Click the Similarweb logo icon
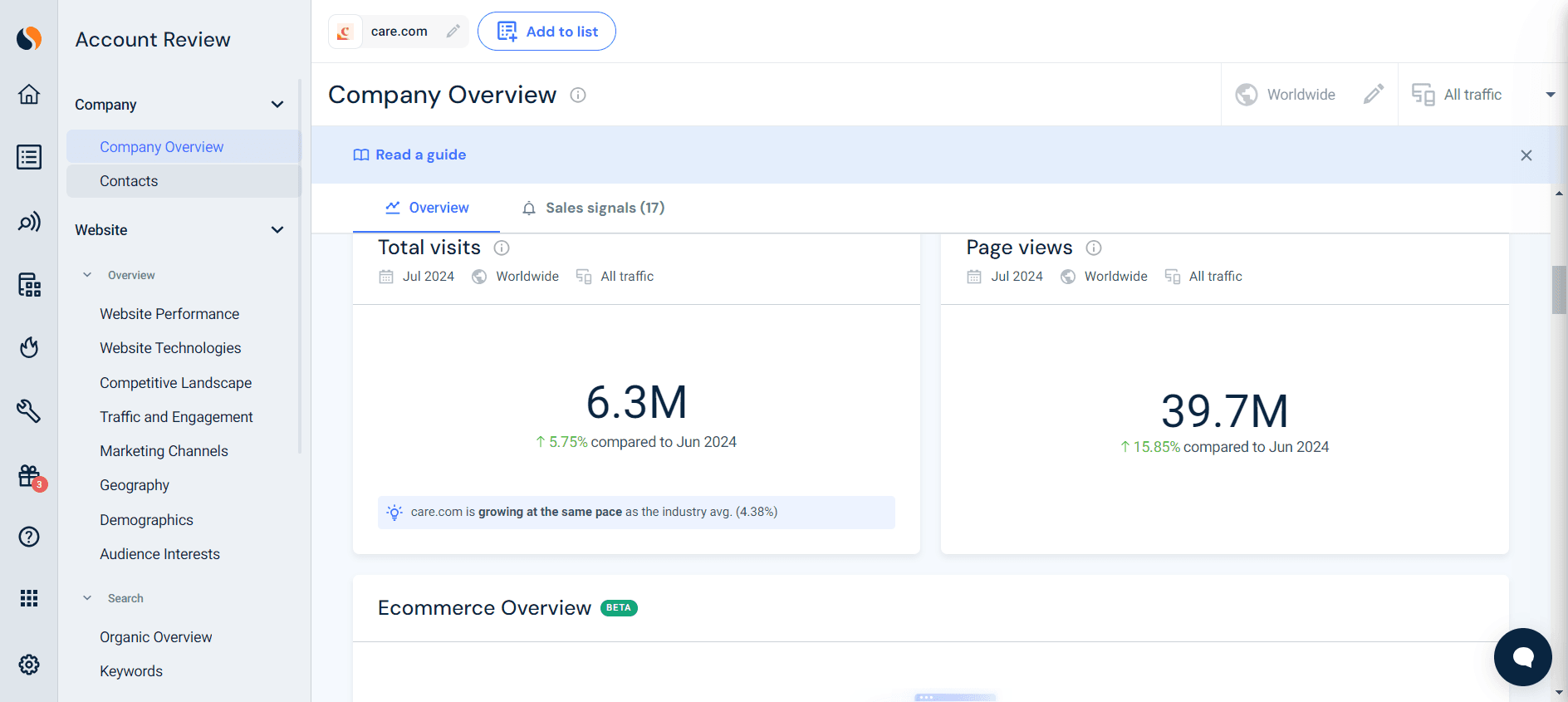This screenshot has height=702, width=1568. [29, 38]
